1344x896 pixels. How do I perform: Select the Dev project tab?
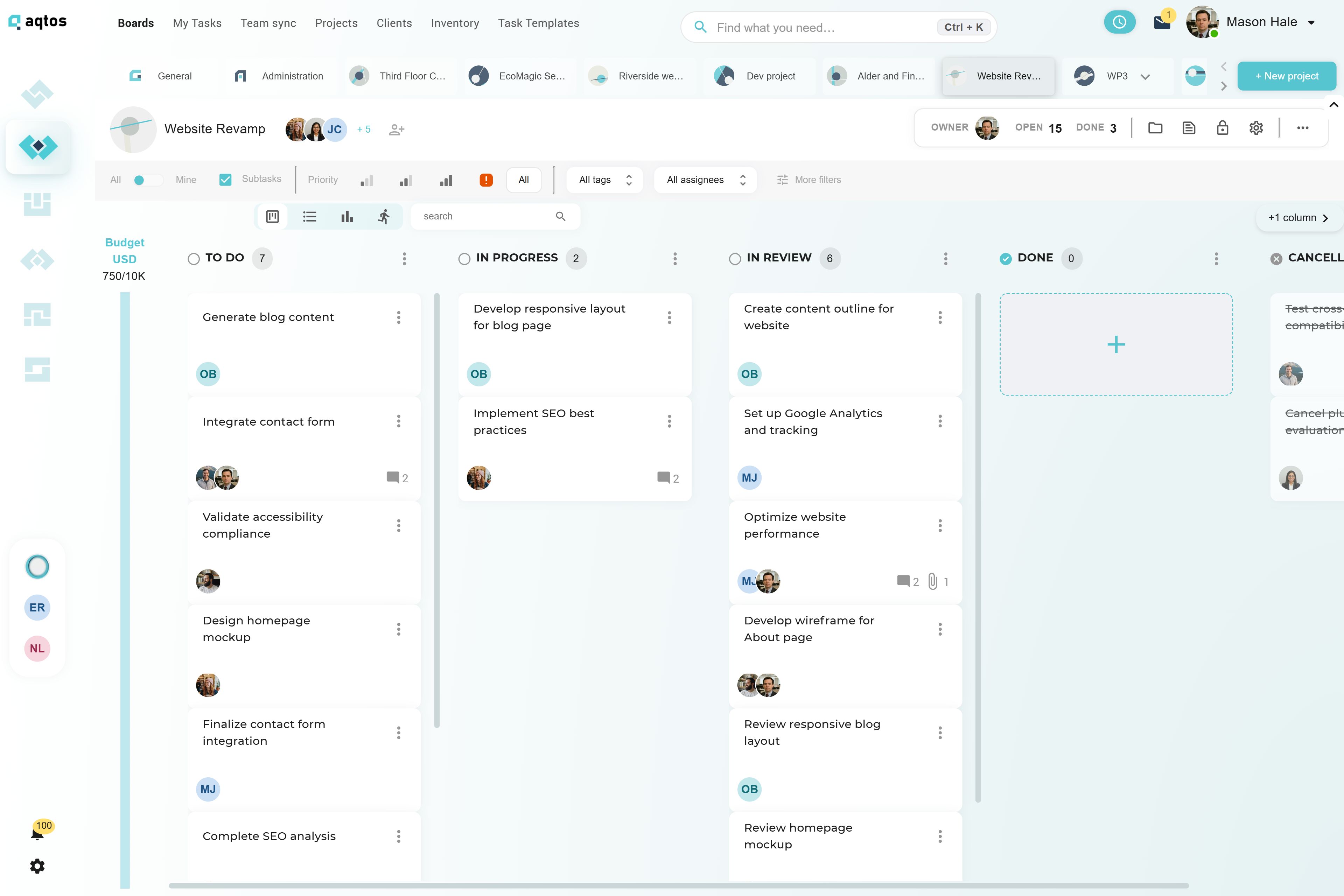click(x=760, y=76)
